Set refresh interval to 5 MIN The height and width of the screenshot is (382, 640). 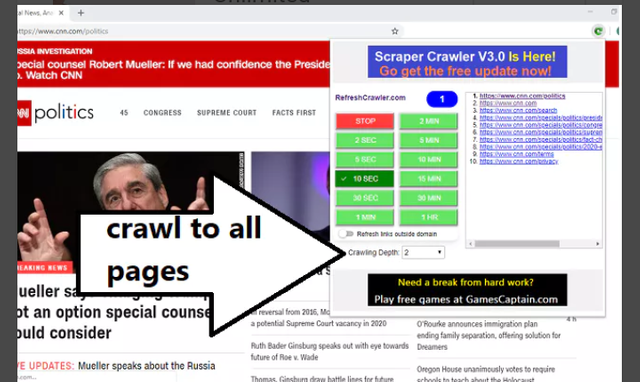click(429, 140)
